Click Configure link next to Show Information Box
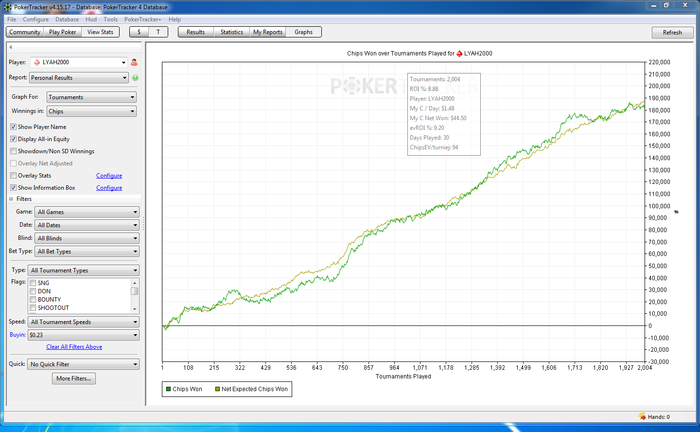Image resolution: width=700 pixels, height=432 pixels. [109, 188]
